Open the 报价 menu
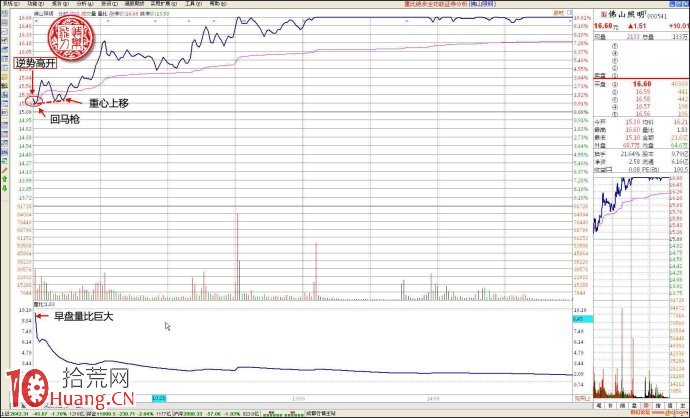Image resolution: width=690 pixels, height=418 pixels. coord(59,4)
